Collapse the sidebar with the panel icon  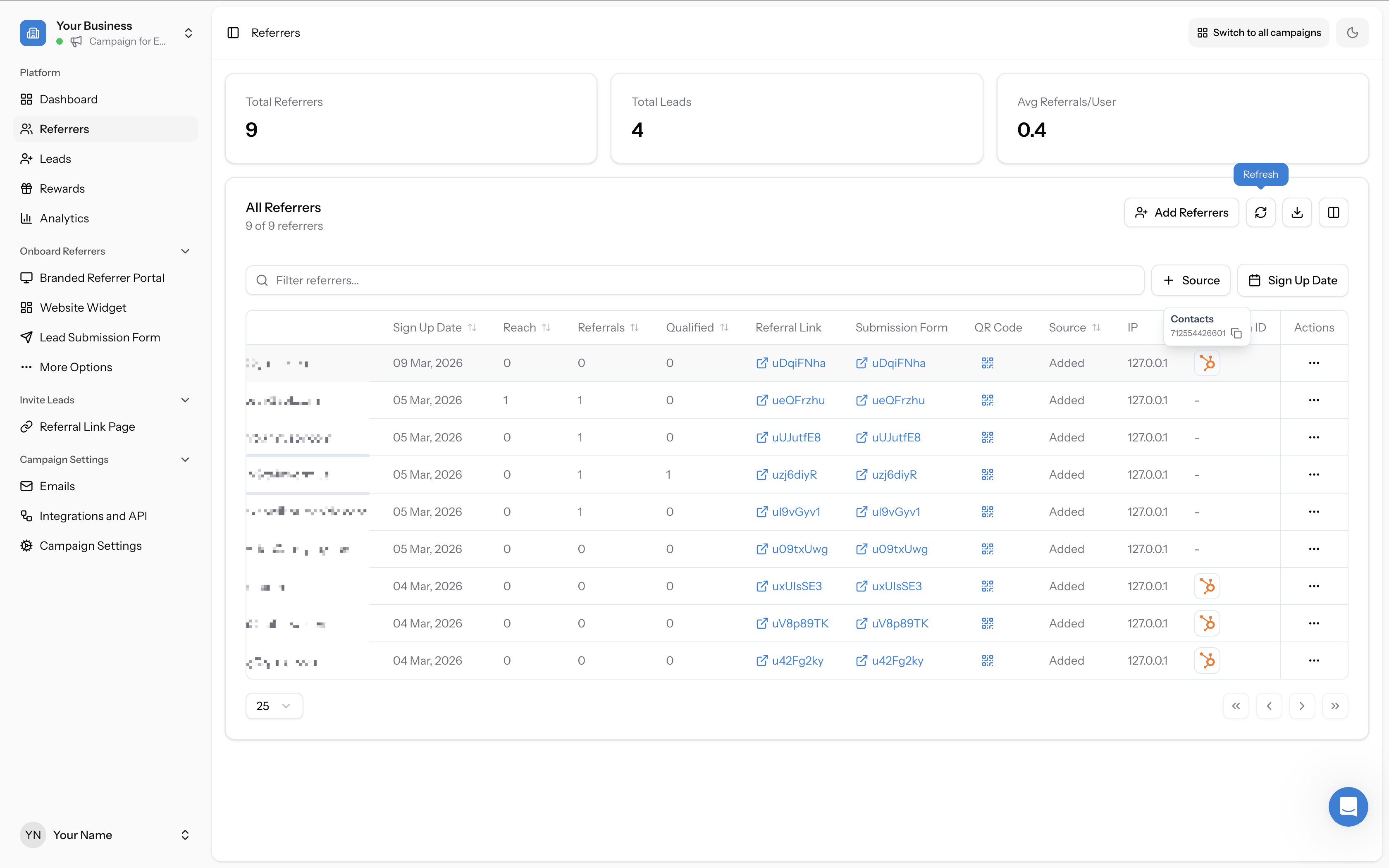point(233,33)
